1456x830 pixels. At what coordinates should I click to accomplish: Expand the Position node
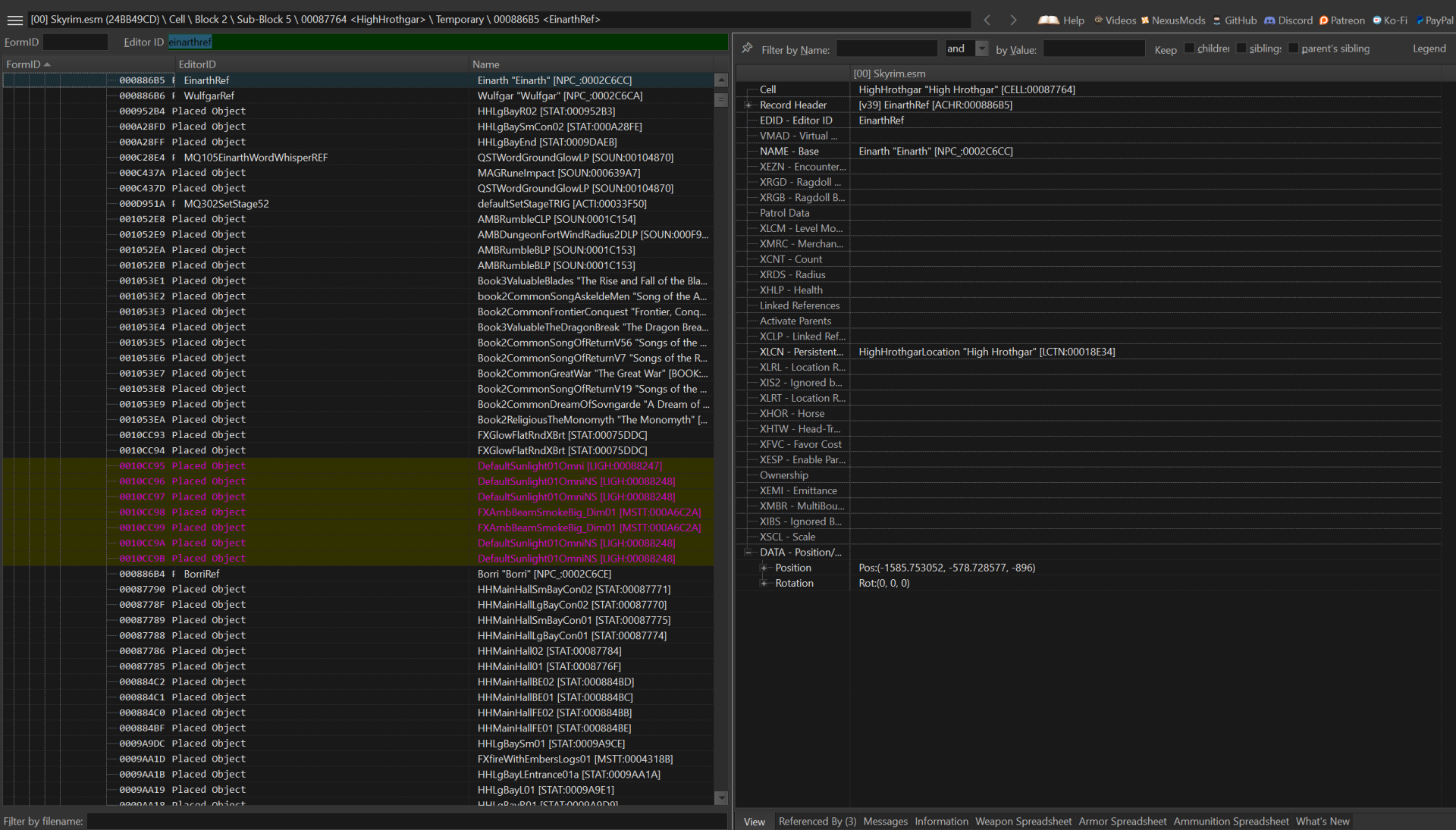point(764,568)
